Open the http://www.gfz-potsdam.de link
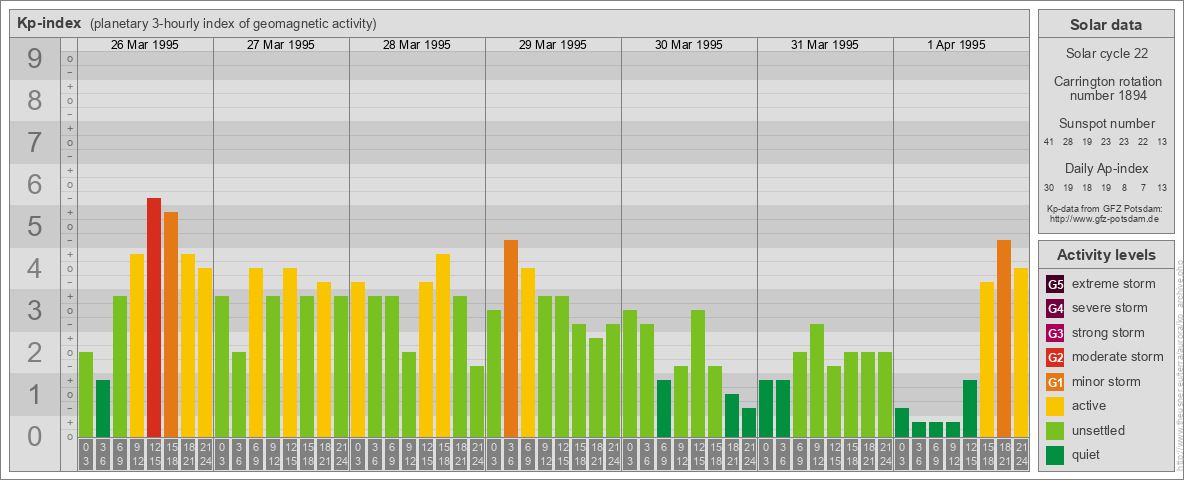 click(1103, 218)
